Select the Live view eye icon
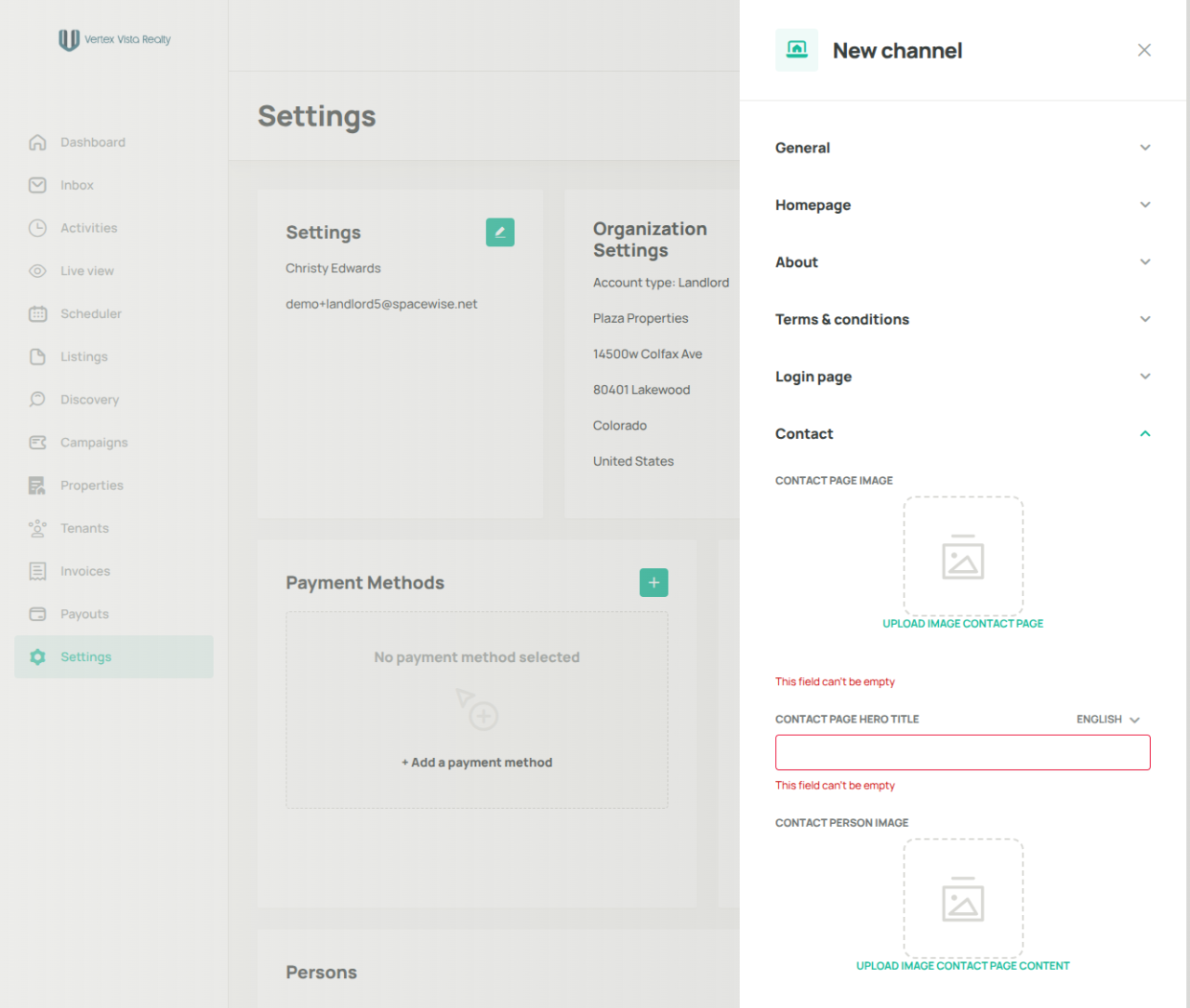1190x1008 pixels. [x=37, y=271]
